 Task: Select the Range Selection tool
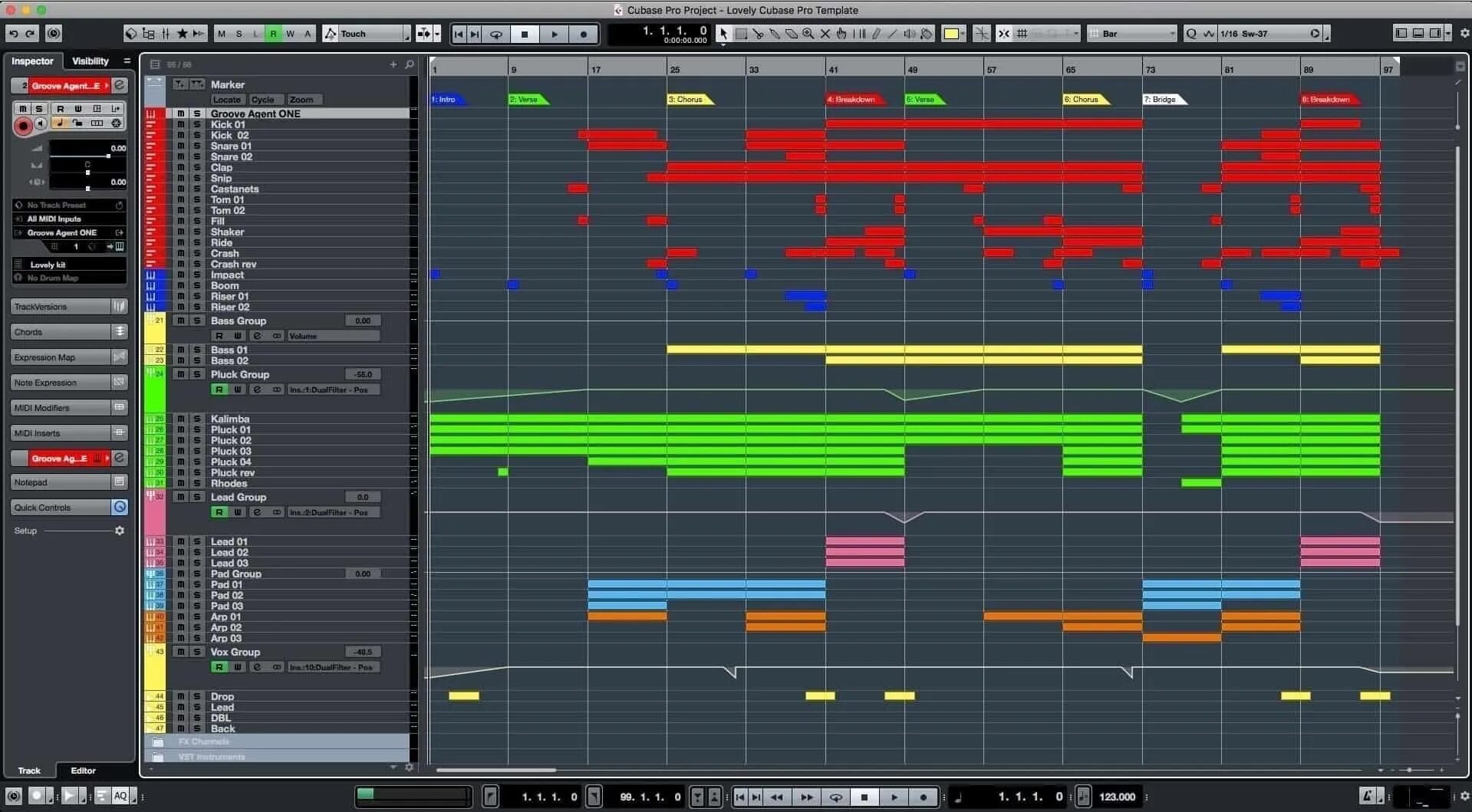coord(741,33)
